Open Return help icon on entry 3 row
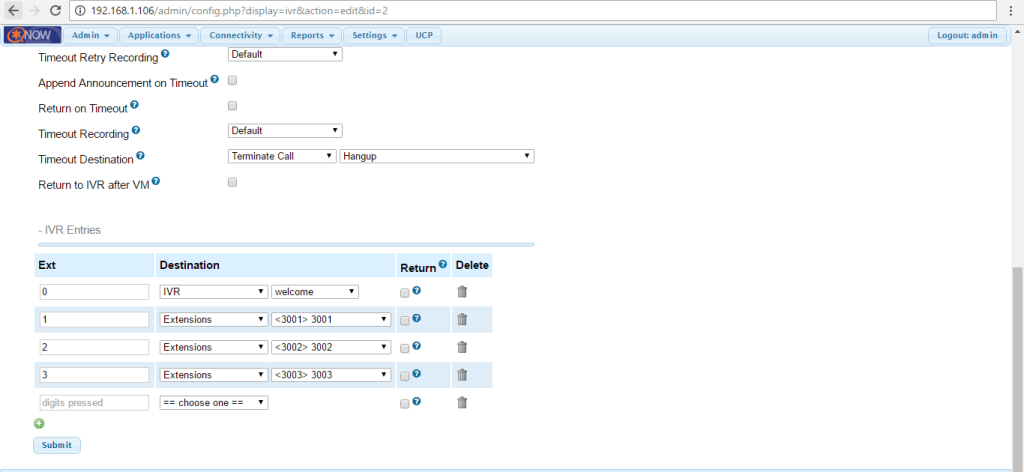The height and width of the screenshot is (472, 1024). coord(417,374)
